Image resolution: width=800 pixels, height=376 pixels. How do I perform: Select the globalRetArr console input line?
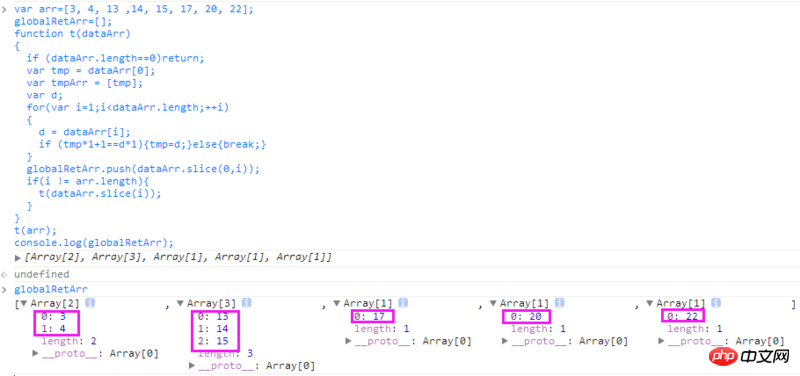coord(51,290)
